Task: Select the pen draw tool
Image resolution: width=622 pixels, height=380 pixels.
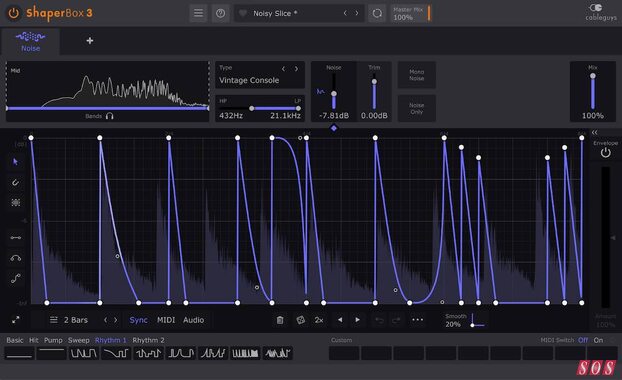Action: coord(15,182)
